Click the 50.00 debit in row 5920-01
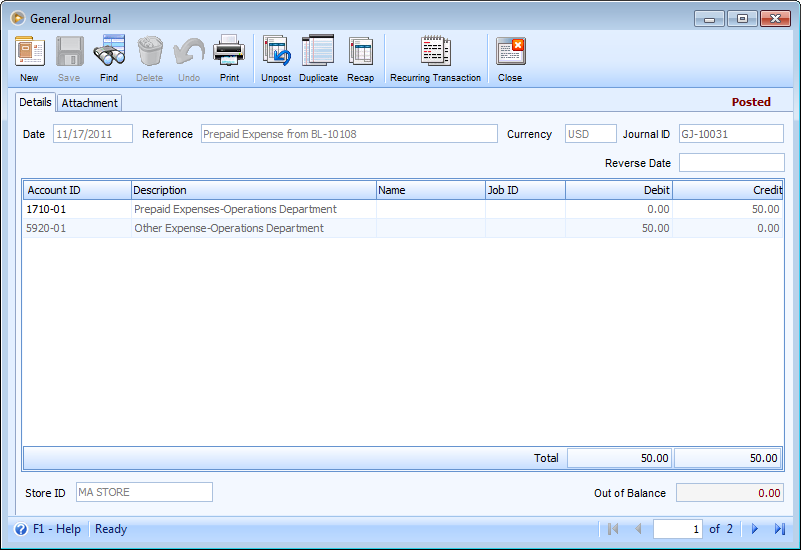The image size is (801, 550). (x=655, y=228)
